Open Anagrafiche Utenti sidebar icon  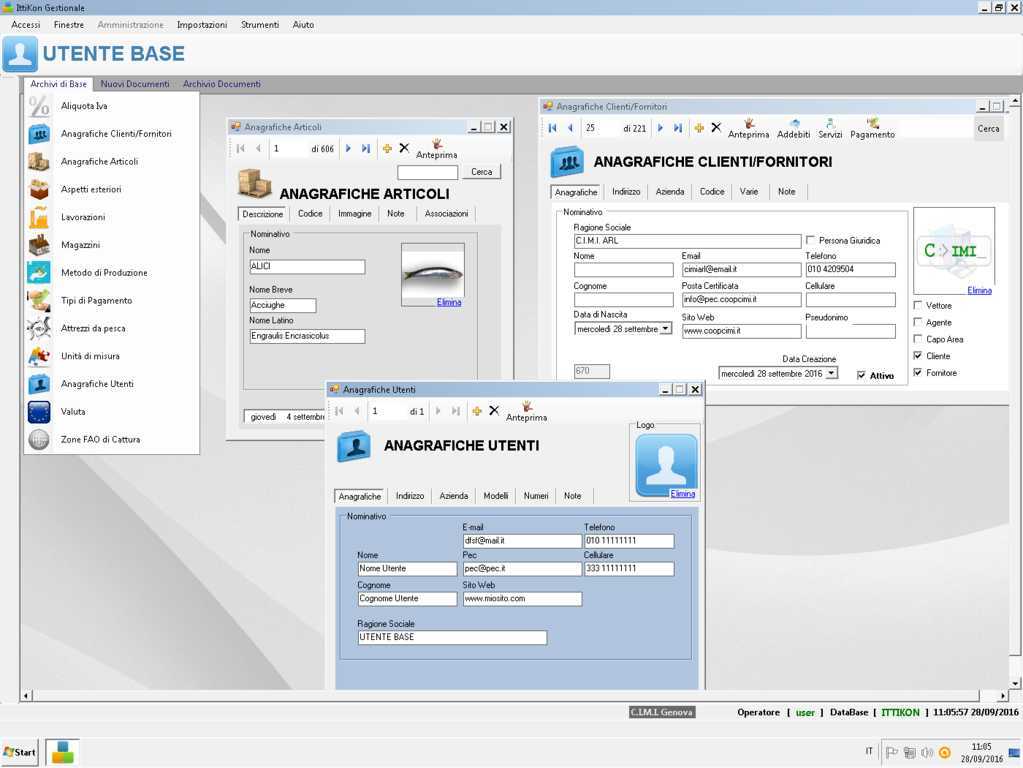pyautogui.click(x=39, y=384)
